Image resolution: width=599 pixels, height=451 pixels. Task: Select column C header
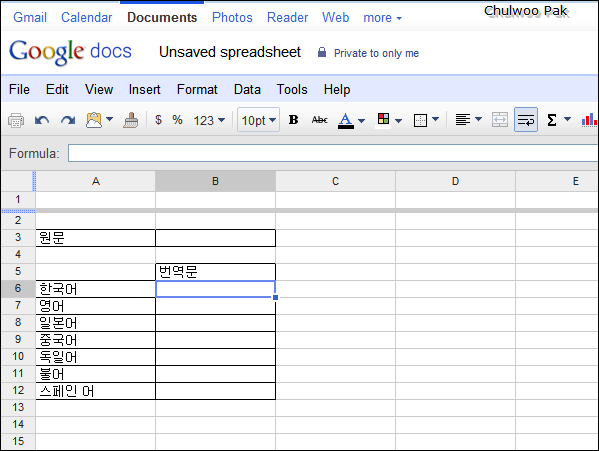(x=335, y=181)
